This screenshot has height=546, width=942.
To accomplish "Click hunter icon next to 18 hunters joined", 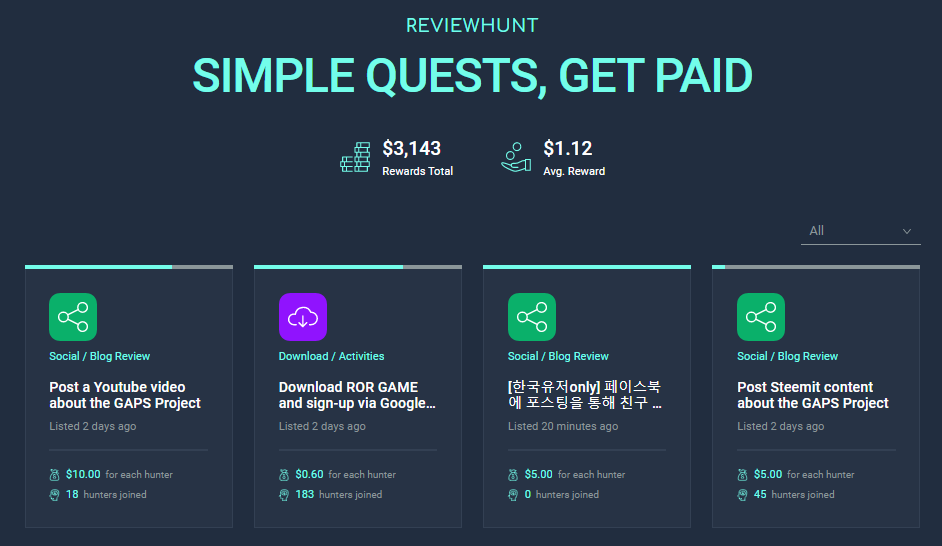I will point(54,495).
